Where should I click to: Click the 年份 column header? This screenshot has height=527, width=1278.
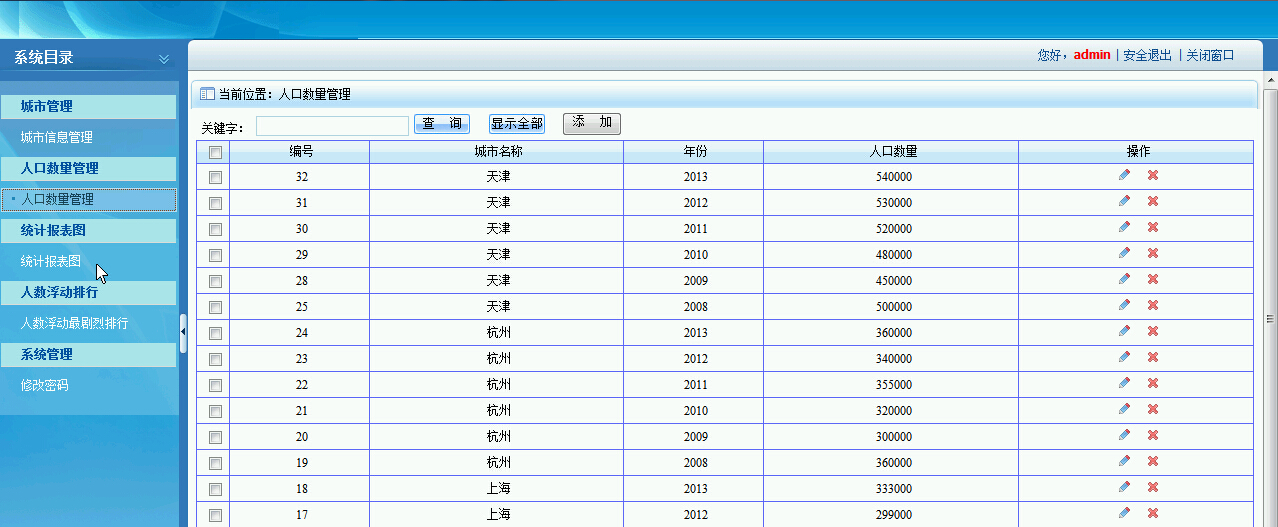(x=695, y=152)
